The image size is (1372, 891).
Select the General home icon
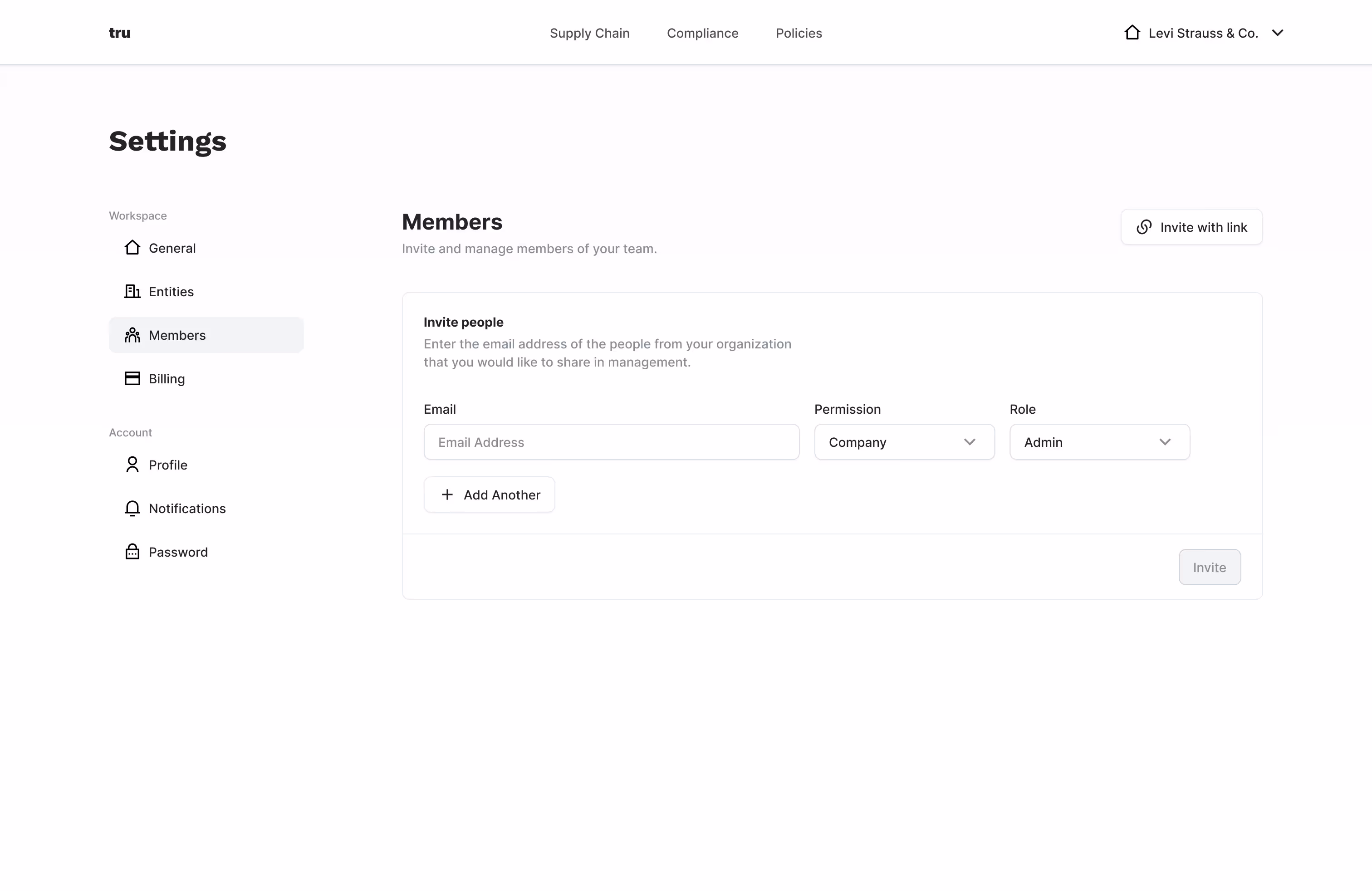coord(132,248)
